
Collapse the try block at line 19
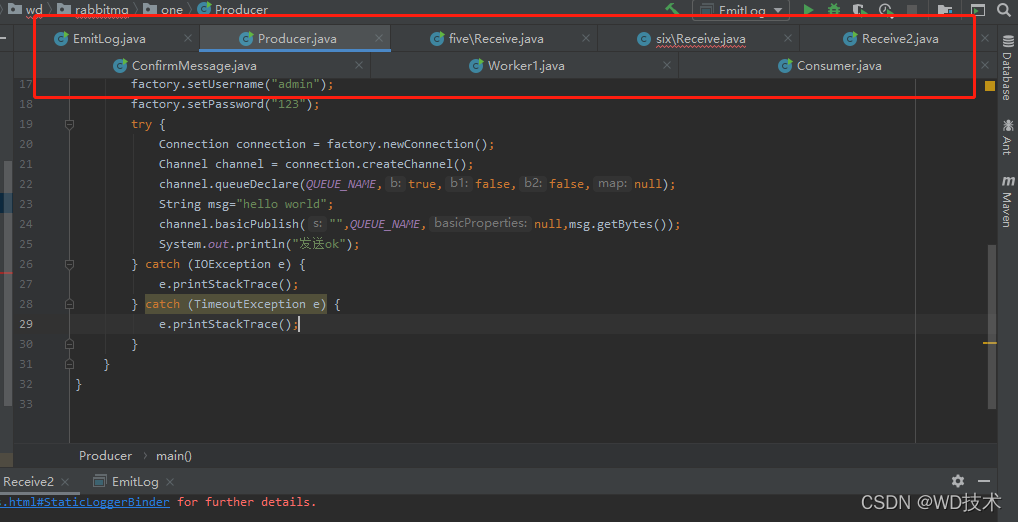tap(69, 124)
